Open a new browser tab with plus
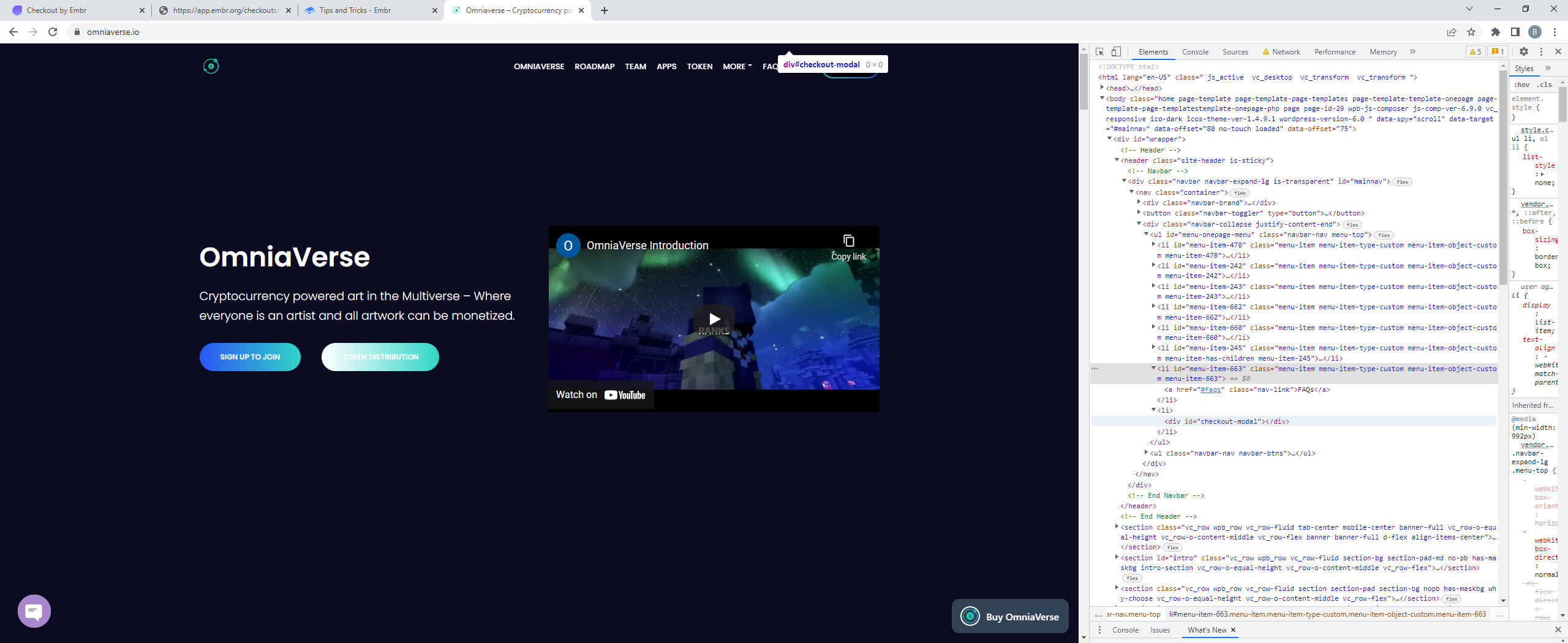1568x643 pixels. pos(605,10)
